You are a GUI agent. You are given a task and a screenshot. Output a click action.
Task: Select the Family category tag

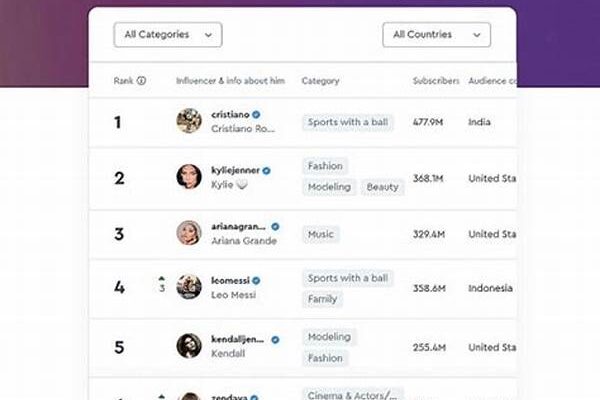323,299
